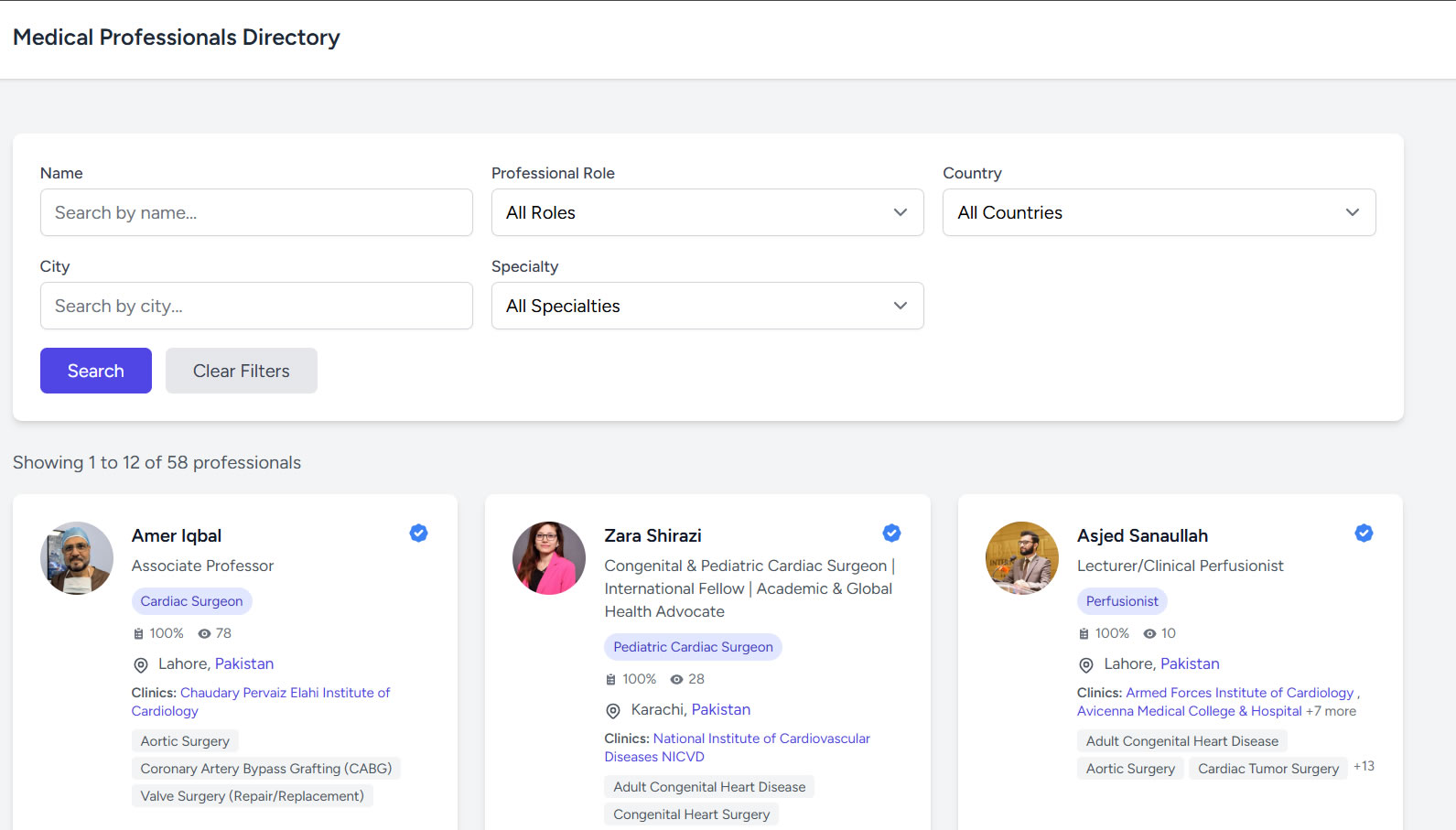Screen dimensions: 1456x830
Task: Click the location pin icon beside Karachi
Action: [613, 711]
